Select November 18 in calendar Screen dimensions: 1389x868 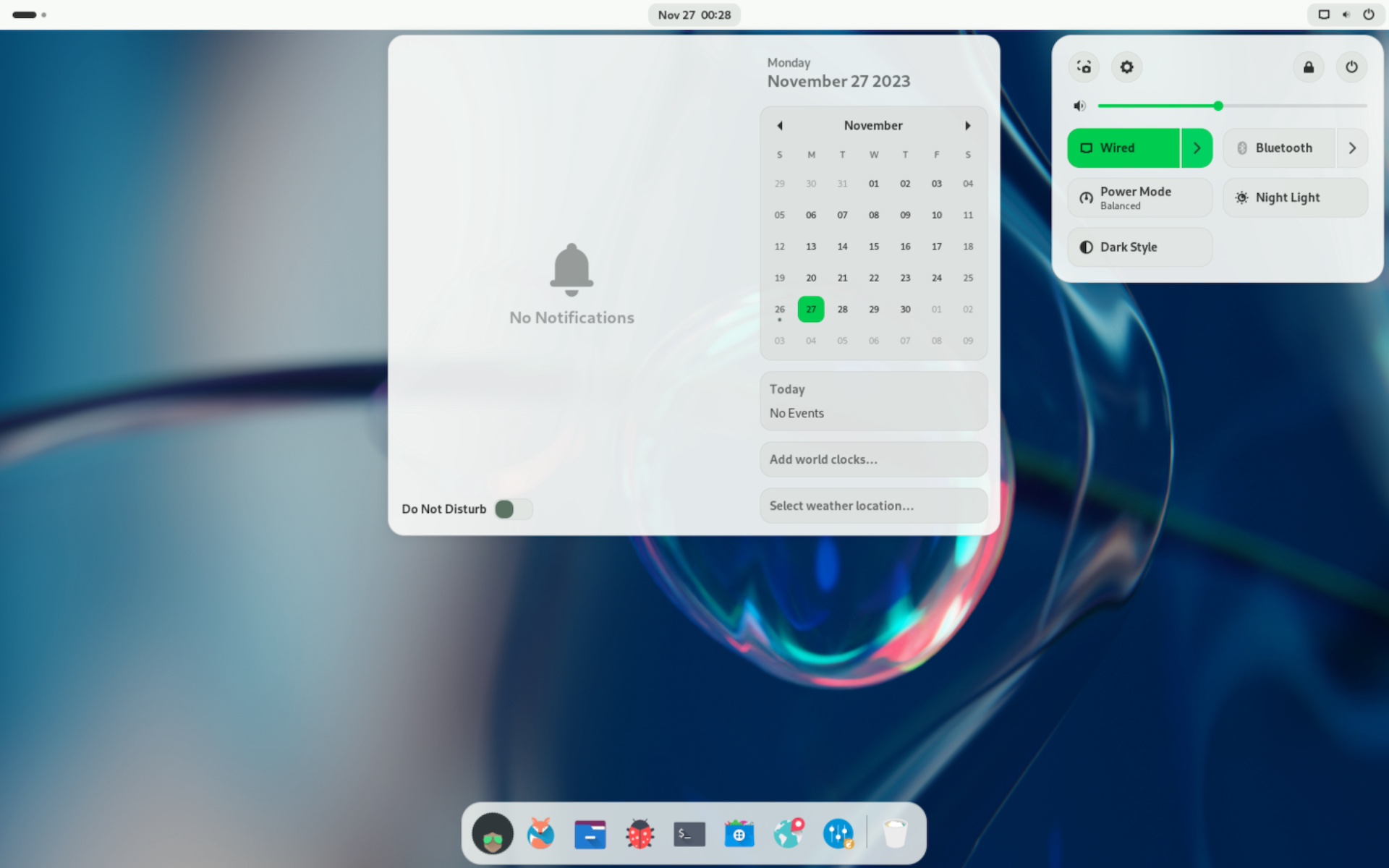click(968, 247)
